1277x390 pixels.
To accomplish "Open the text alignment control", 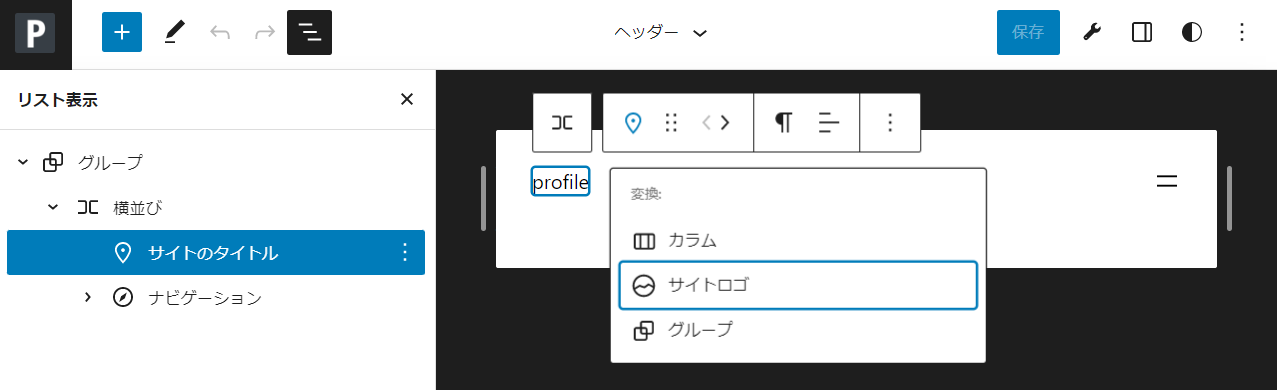I will pos(829,122).
